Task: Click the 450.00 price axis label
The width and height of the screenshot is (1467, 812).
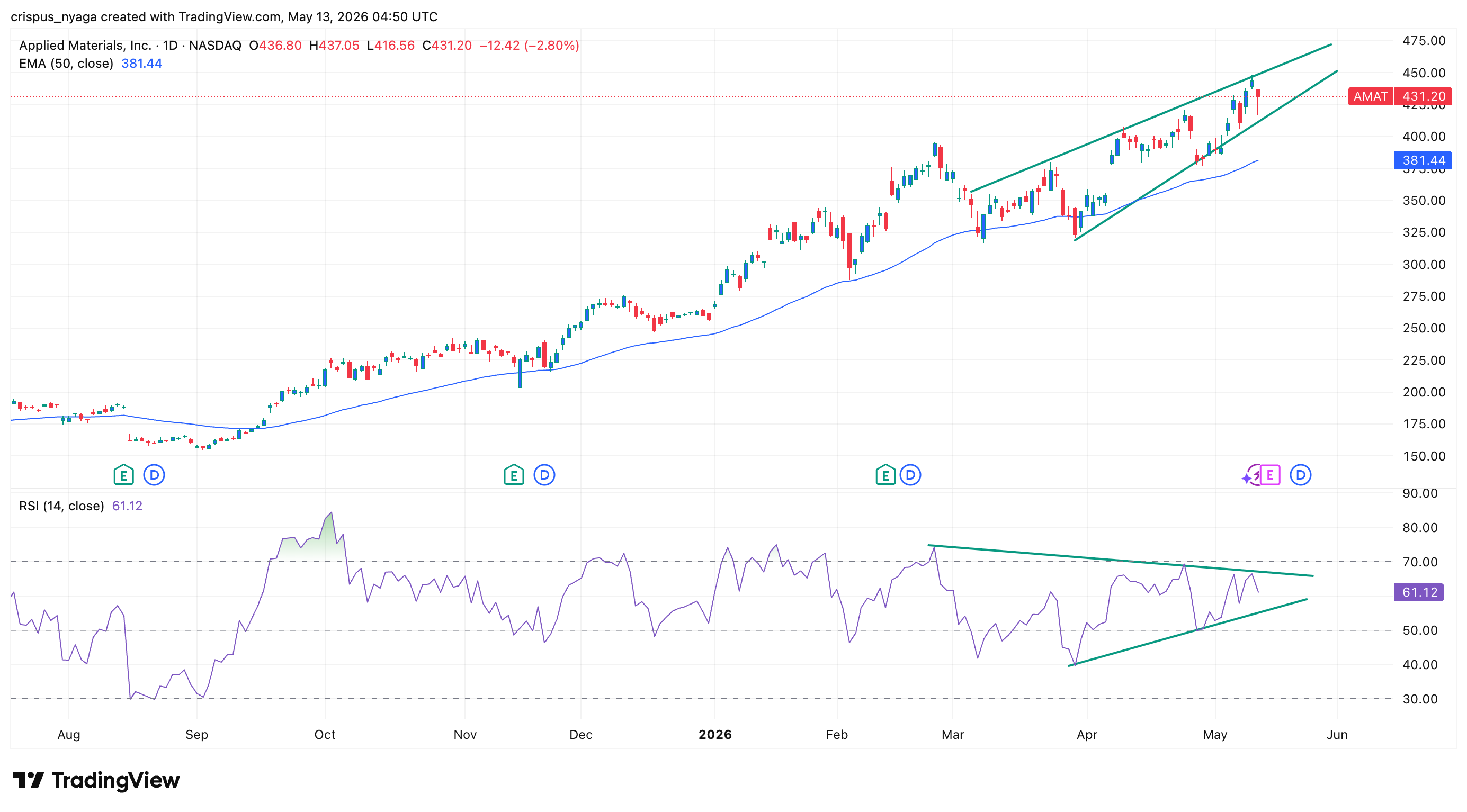Action: point(1424,73)
